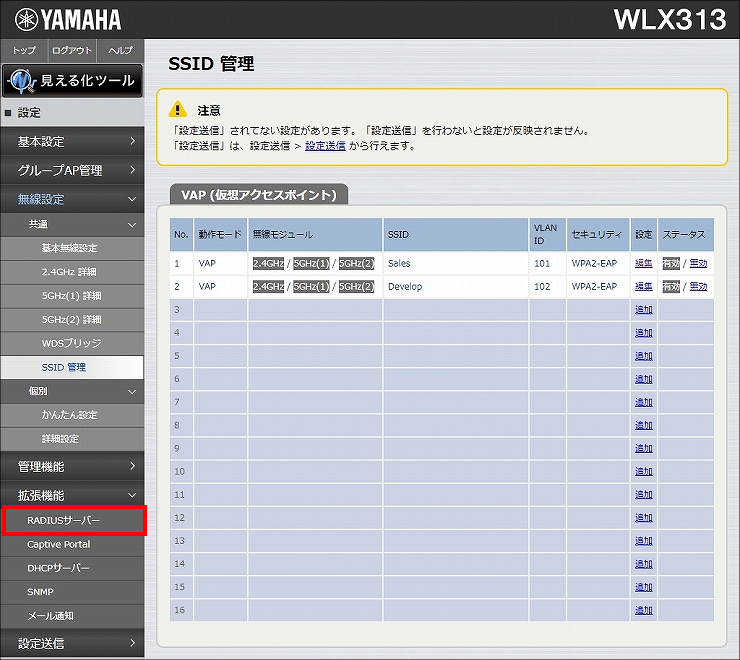740x660 pixels.
Task: Open 2.4GHz 詳細 settings
Action: point(72,272)
